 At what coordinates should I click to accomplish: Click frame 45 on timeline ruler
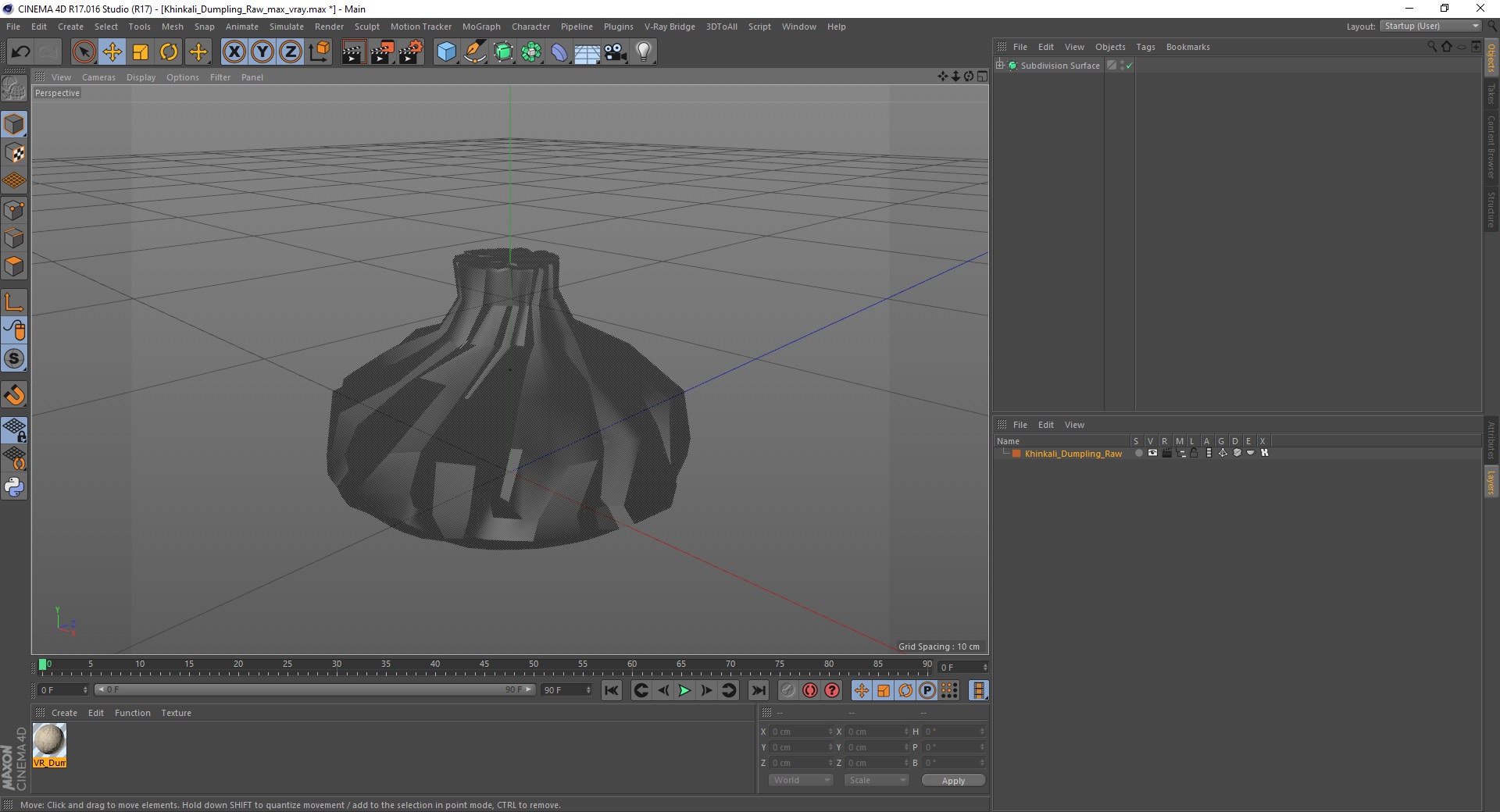(x=484, y=664)
